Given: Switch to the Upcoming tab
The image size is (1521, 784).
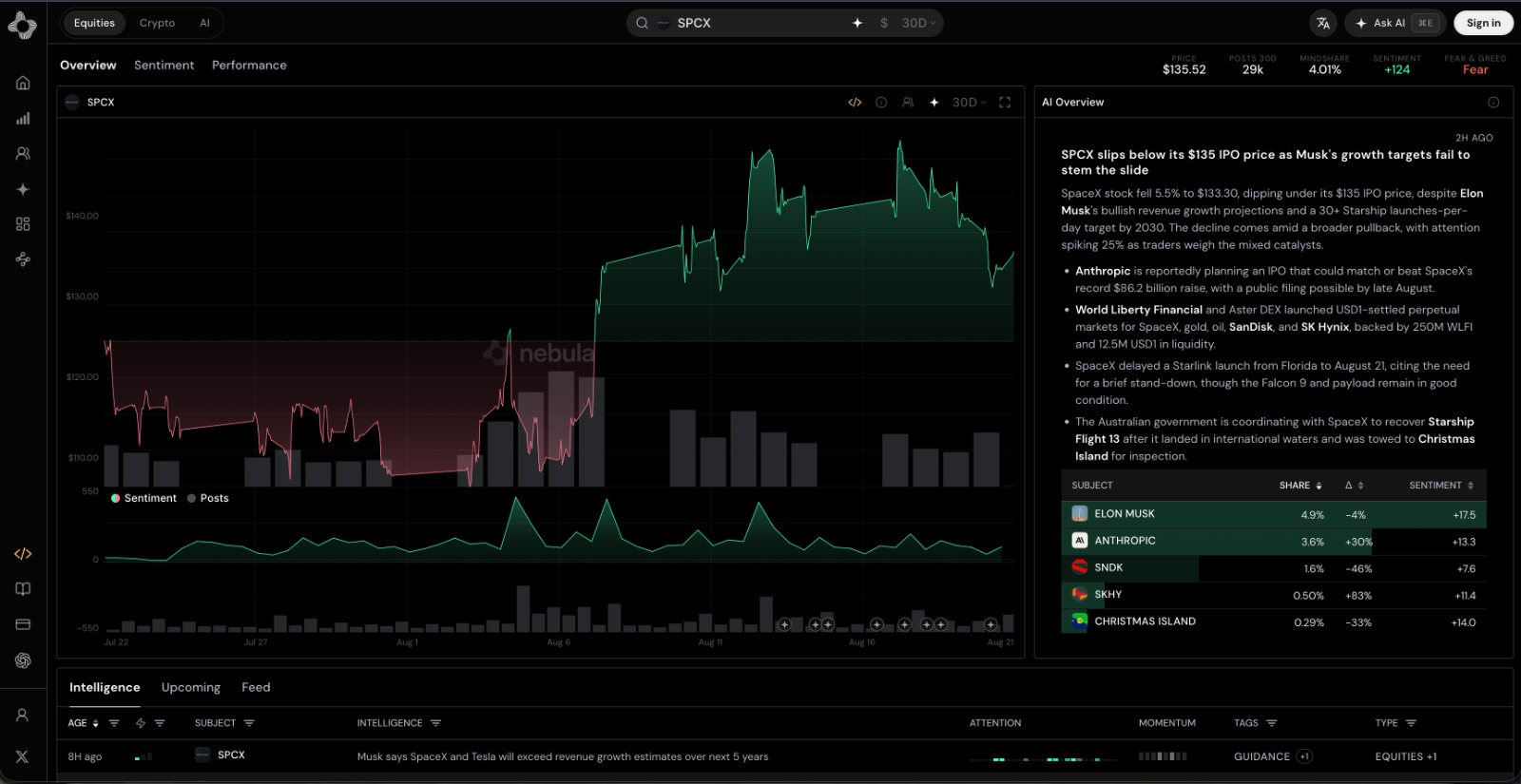Looking at the screenshot, I should [191, 688].
